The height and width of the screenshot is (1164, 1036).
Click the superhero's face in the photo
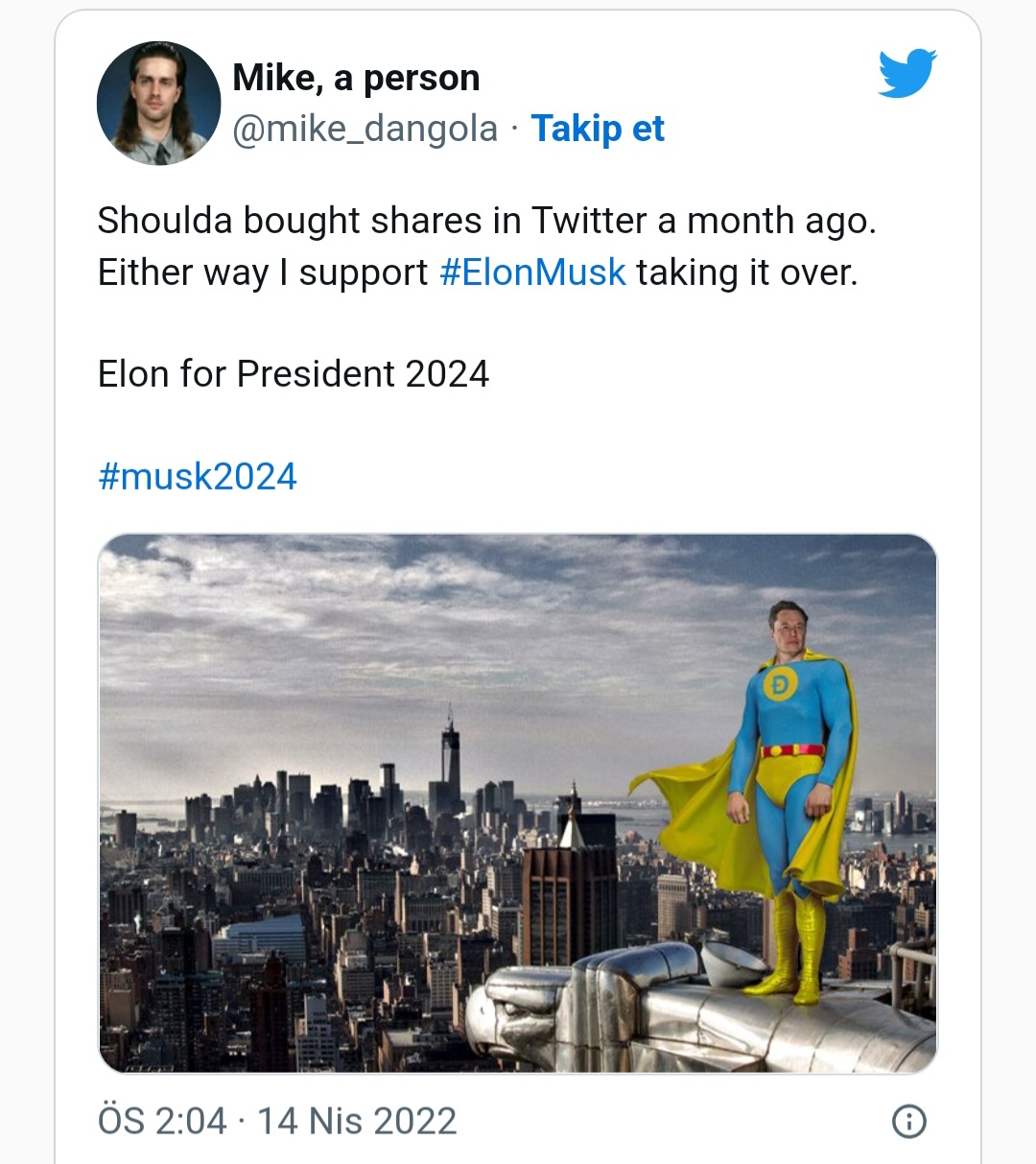point(789,630)
